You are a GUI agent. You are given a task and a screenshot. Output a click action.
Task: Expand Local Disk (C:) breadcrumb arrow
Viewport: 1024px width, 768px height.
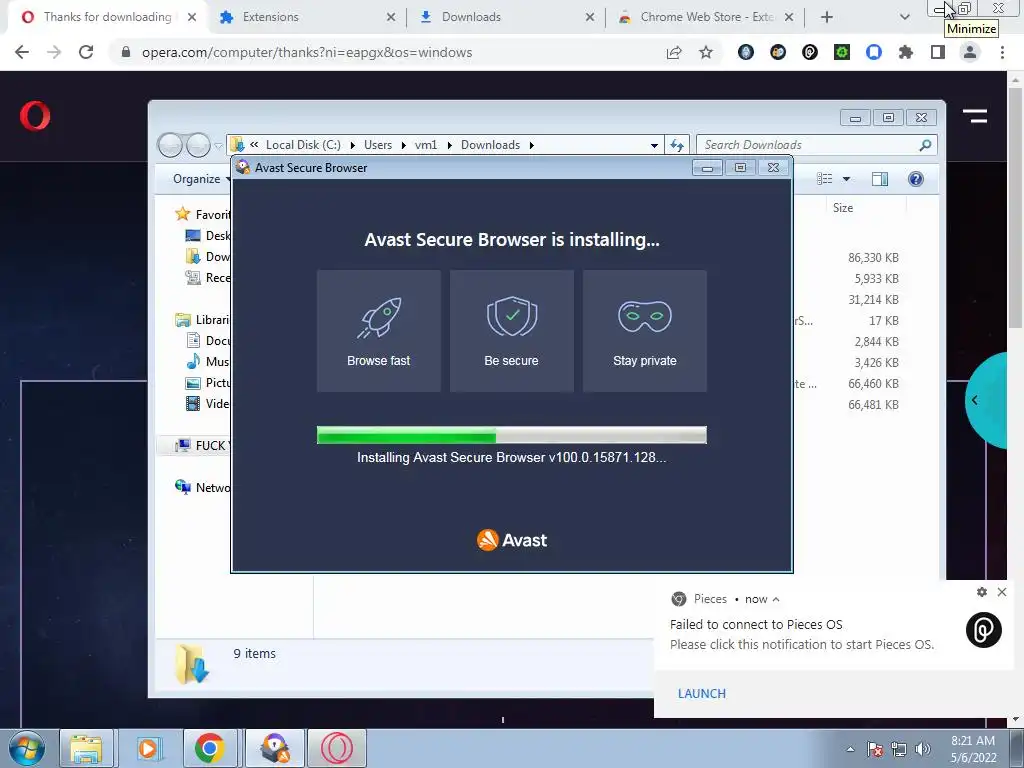[353, 145]
